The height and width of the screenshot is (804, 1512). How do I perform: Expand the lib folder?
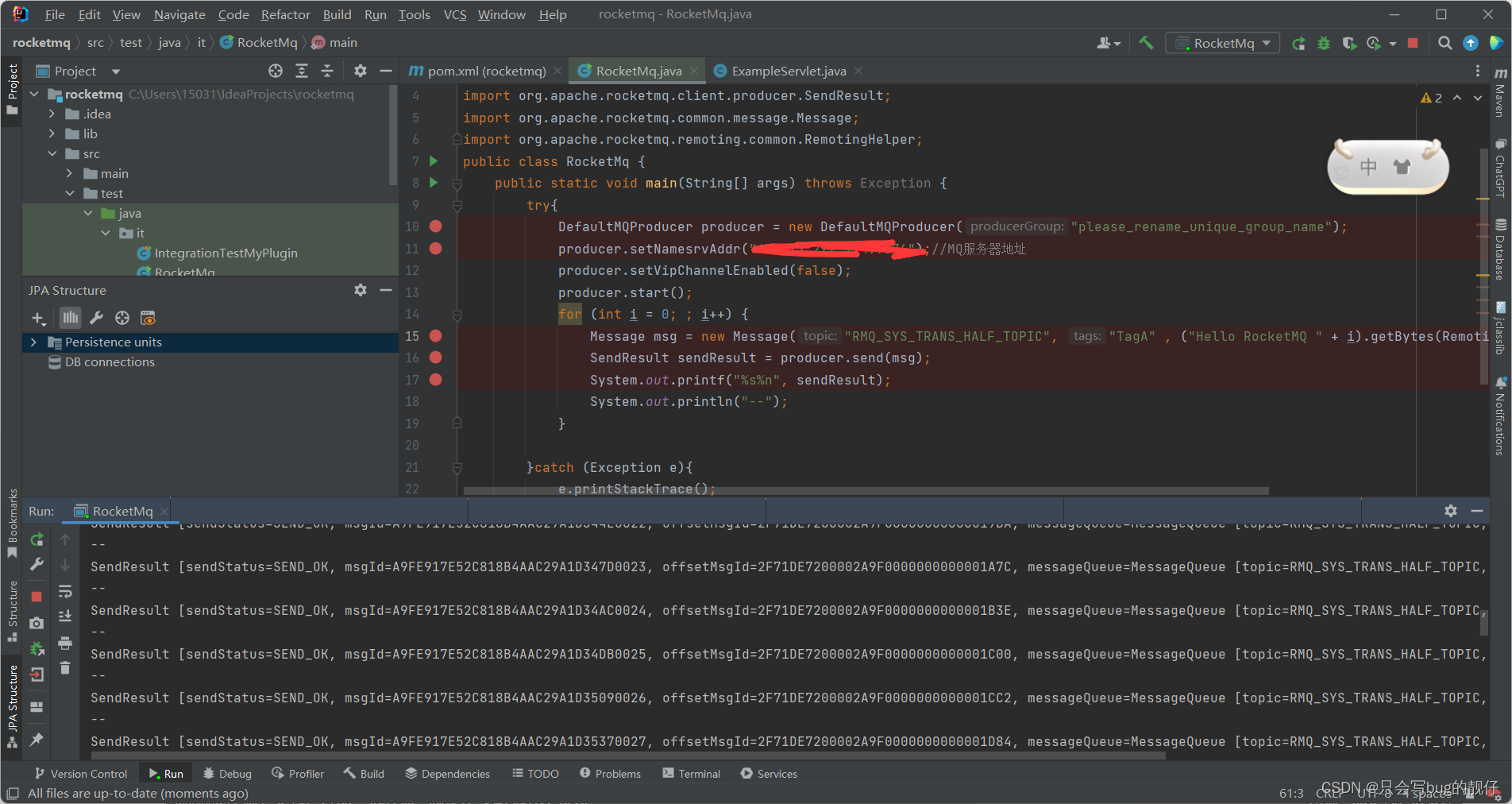[52, 133]
